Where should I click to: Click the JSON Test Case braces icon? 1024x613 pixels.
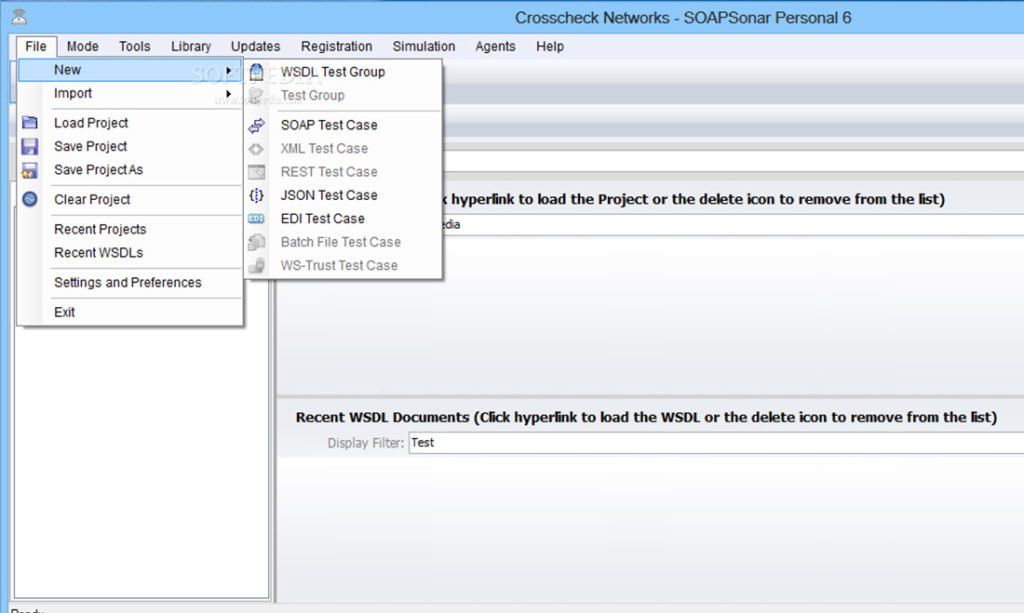tap(257, 195)
